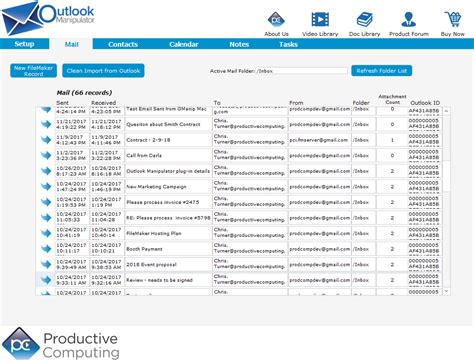Click arrow icon for Booth Payment row
474x362 pixels.
click(x=46, y=249)
